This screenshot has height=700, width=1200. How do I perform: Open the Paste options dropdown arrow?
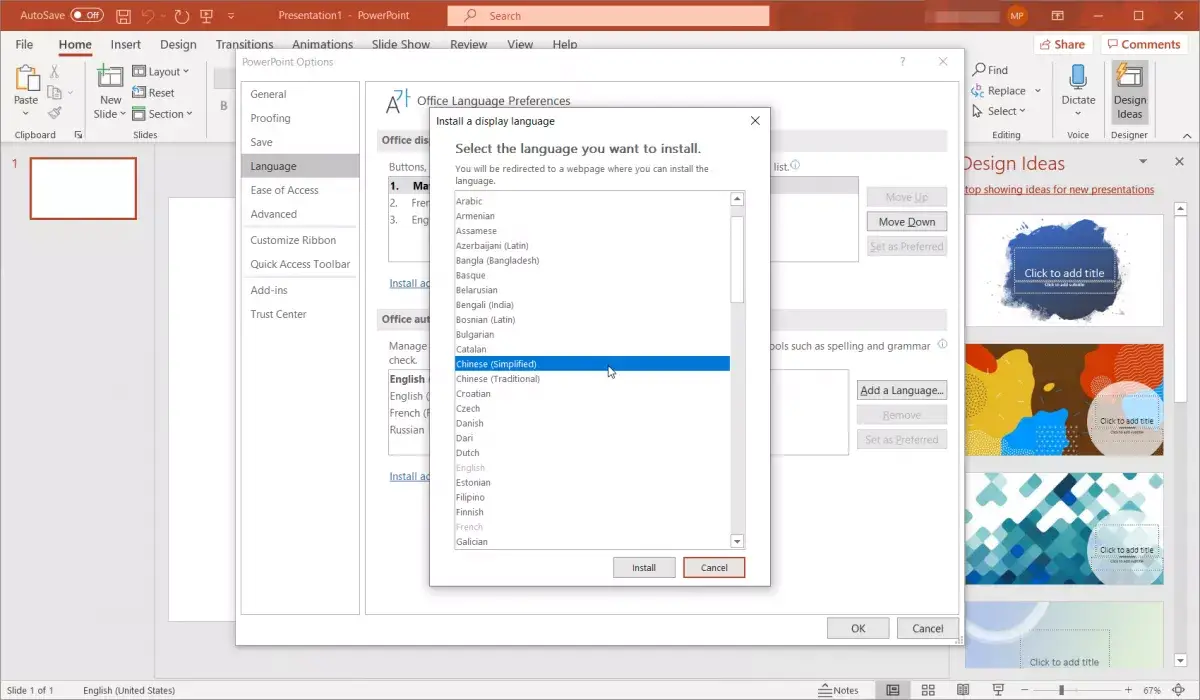(26, 114)
